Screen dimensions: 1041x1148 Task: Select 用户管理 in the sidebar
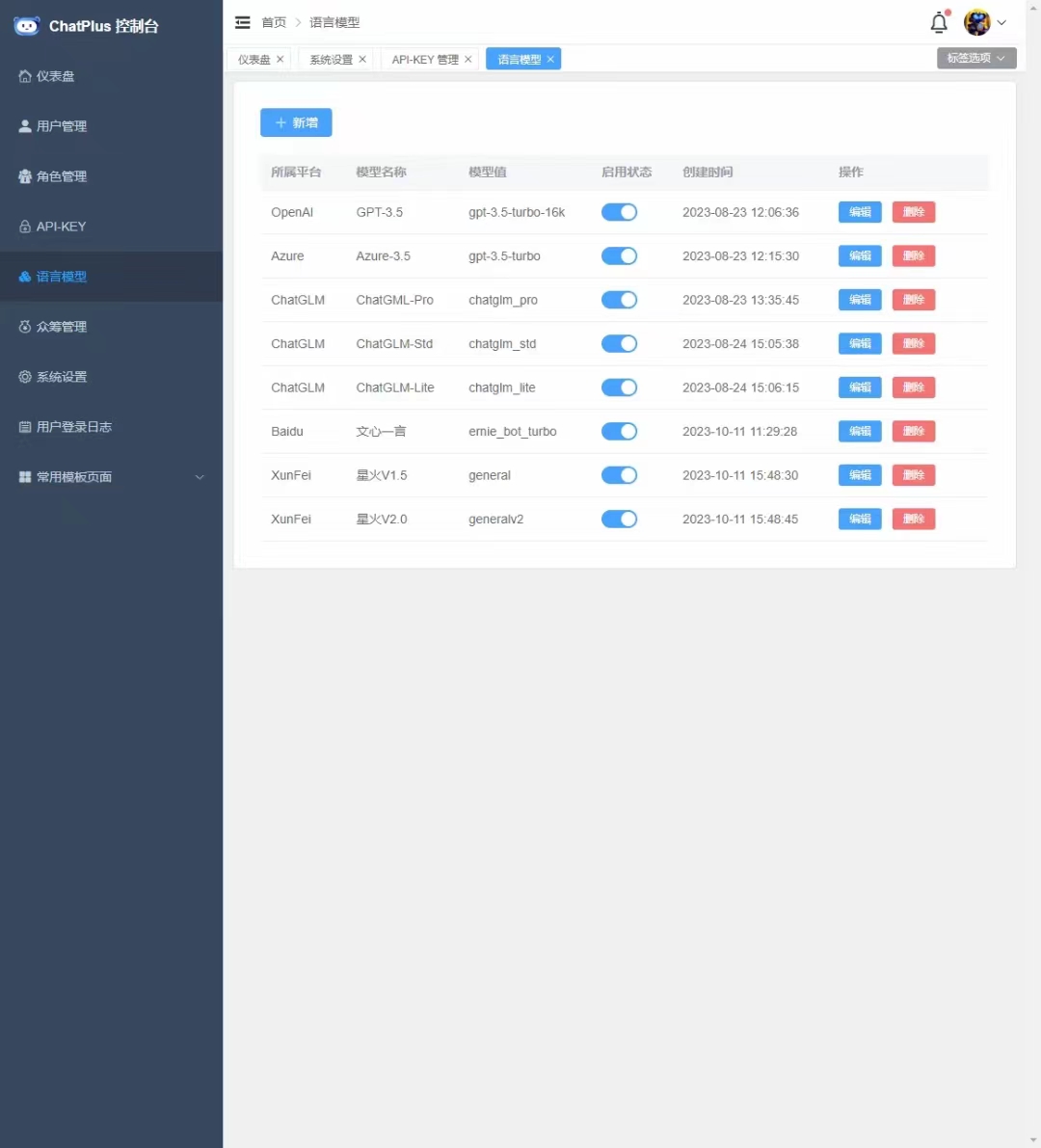coord(61,126)
